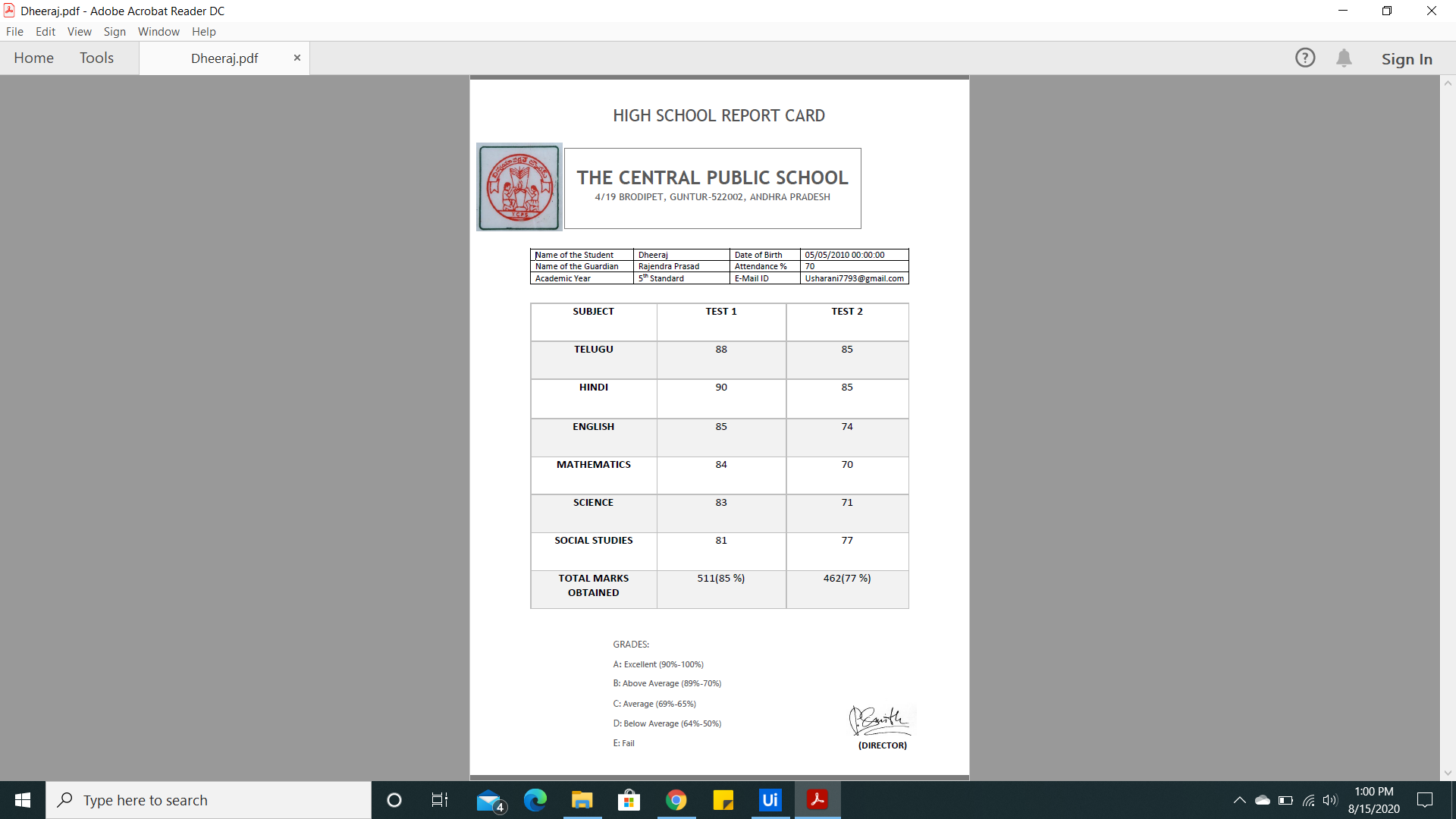
Task: Go to the Home tab
Action: [x=33, y=58]
